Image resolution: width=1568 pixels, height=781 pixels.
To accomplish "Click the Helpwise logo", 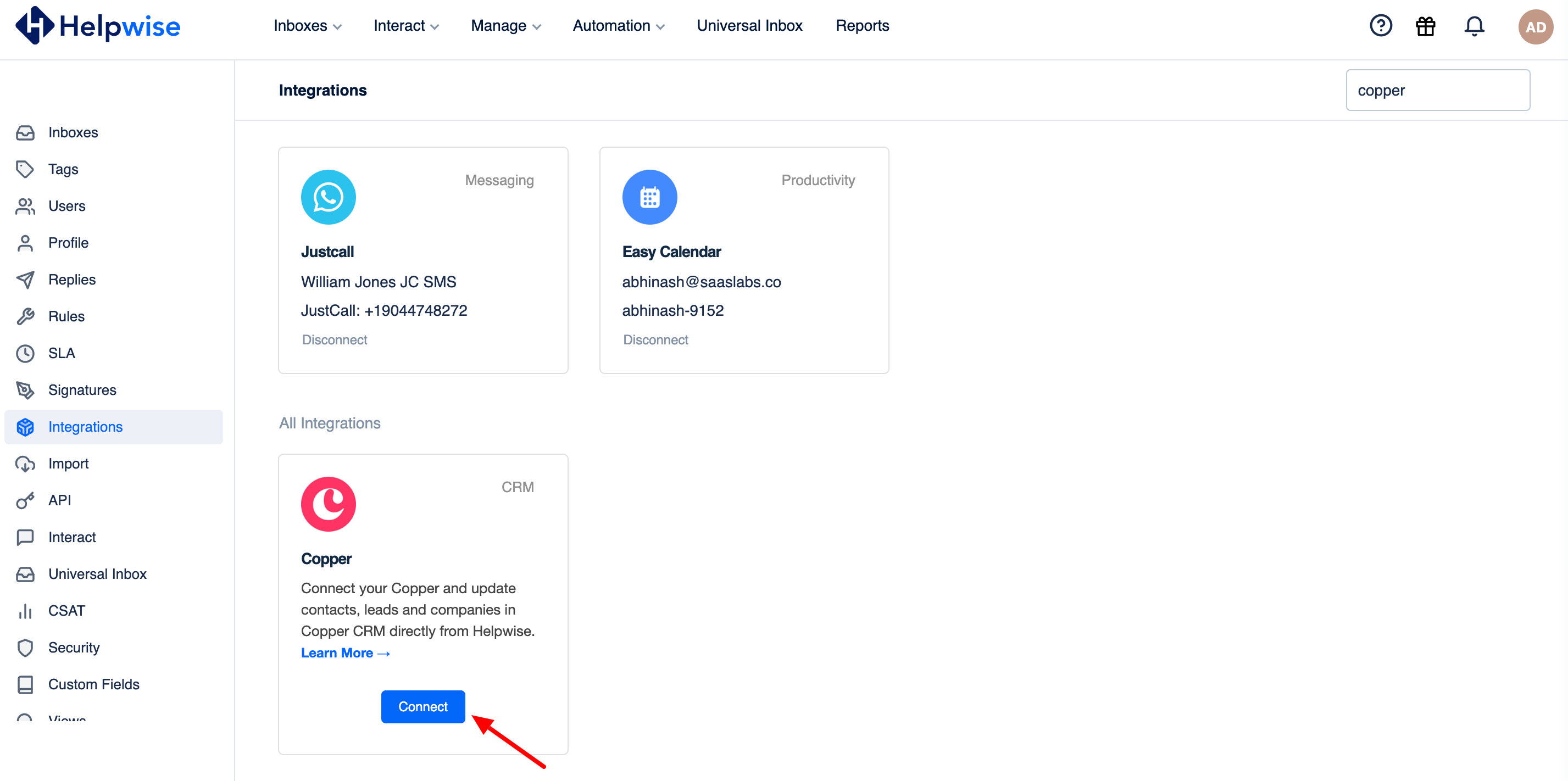I will tap(97, 26).
